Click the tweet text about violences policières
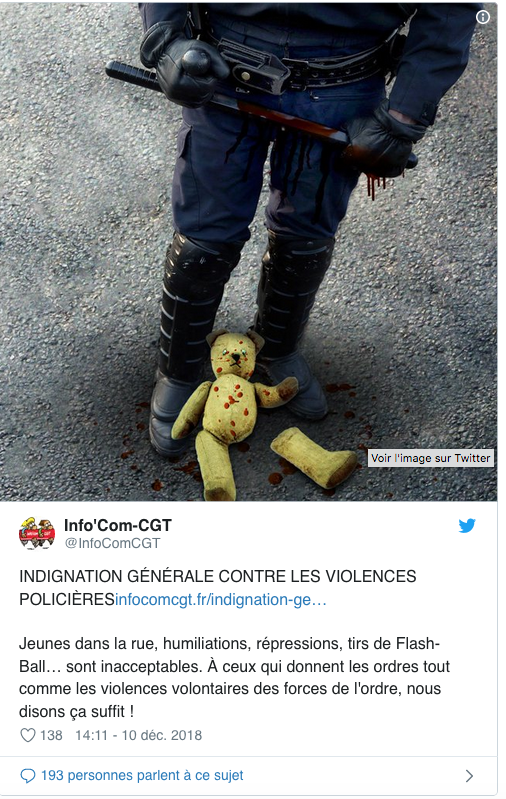This screenshot has width=506, height=799. (218, 588)
